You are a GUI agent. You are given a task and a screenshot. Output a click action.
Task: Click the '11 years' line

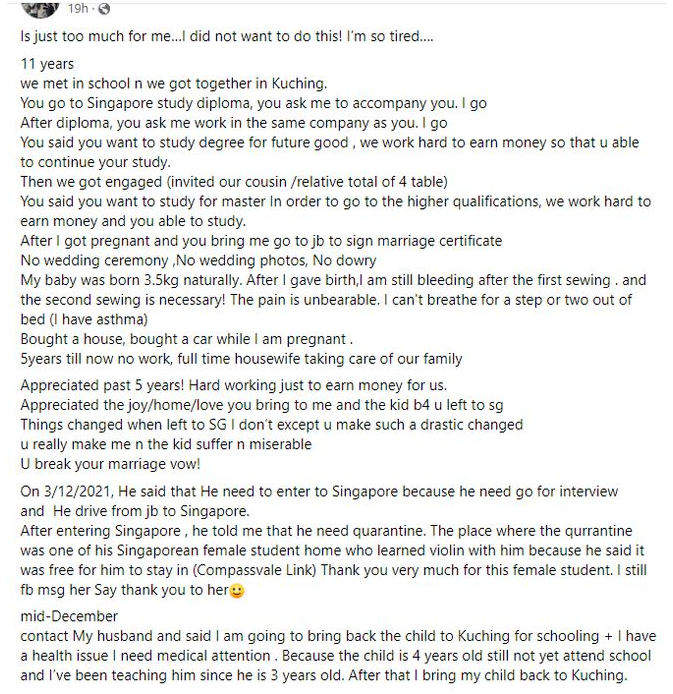tap(47, 64)
